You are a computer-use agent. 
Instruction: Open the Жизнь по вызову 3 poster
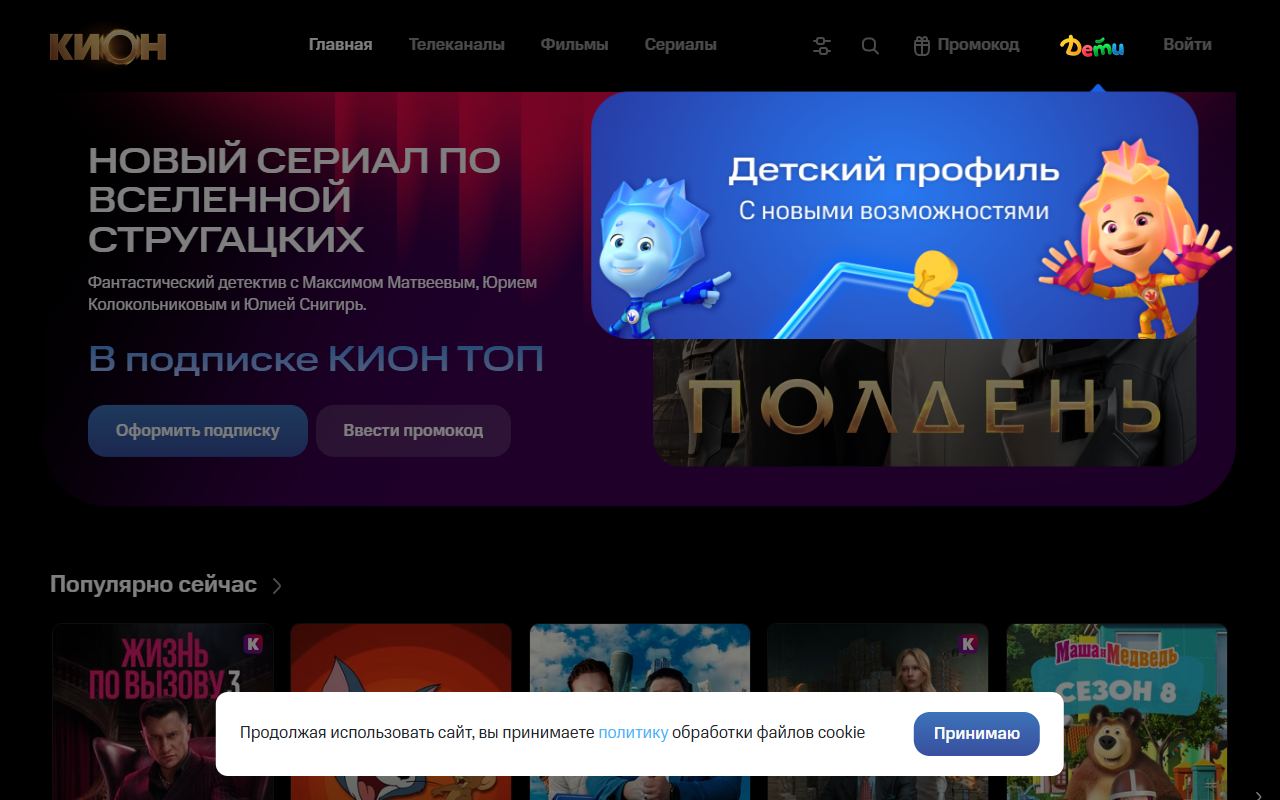[x=162, y=712]
